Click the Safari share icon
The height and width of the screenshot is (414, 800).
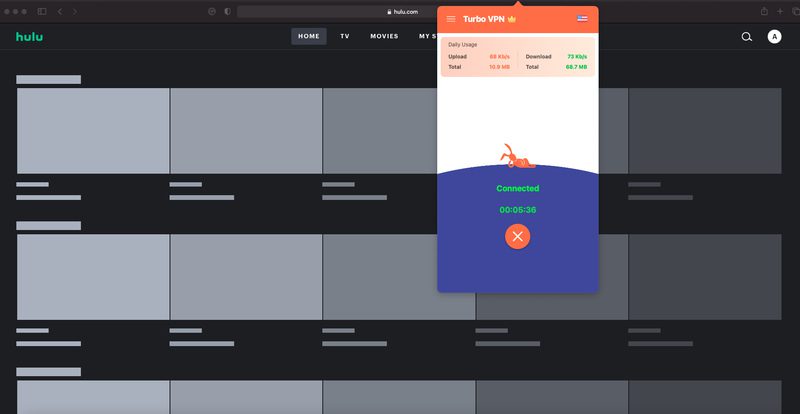point(764,11)
